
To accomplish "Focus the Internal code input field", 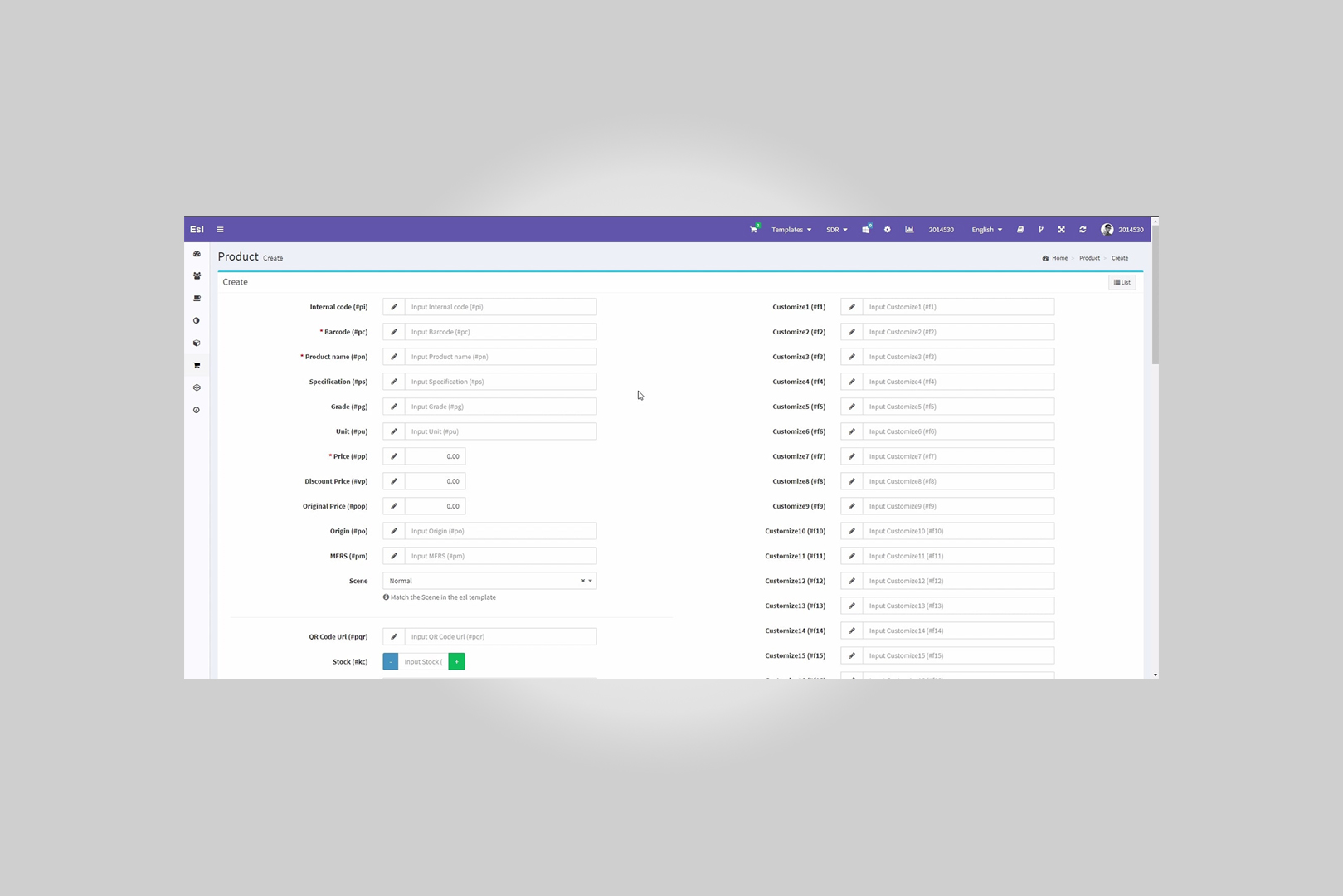I will (500, 307).
